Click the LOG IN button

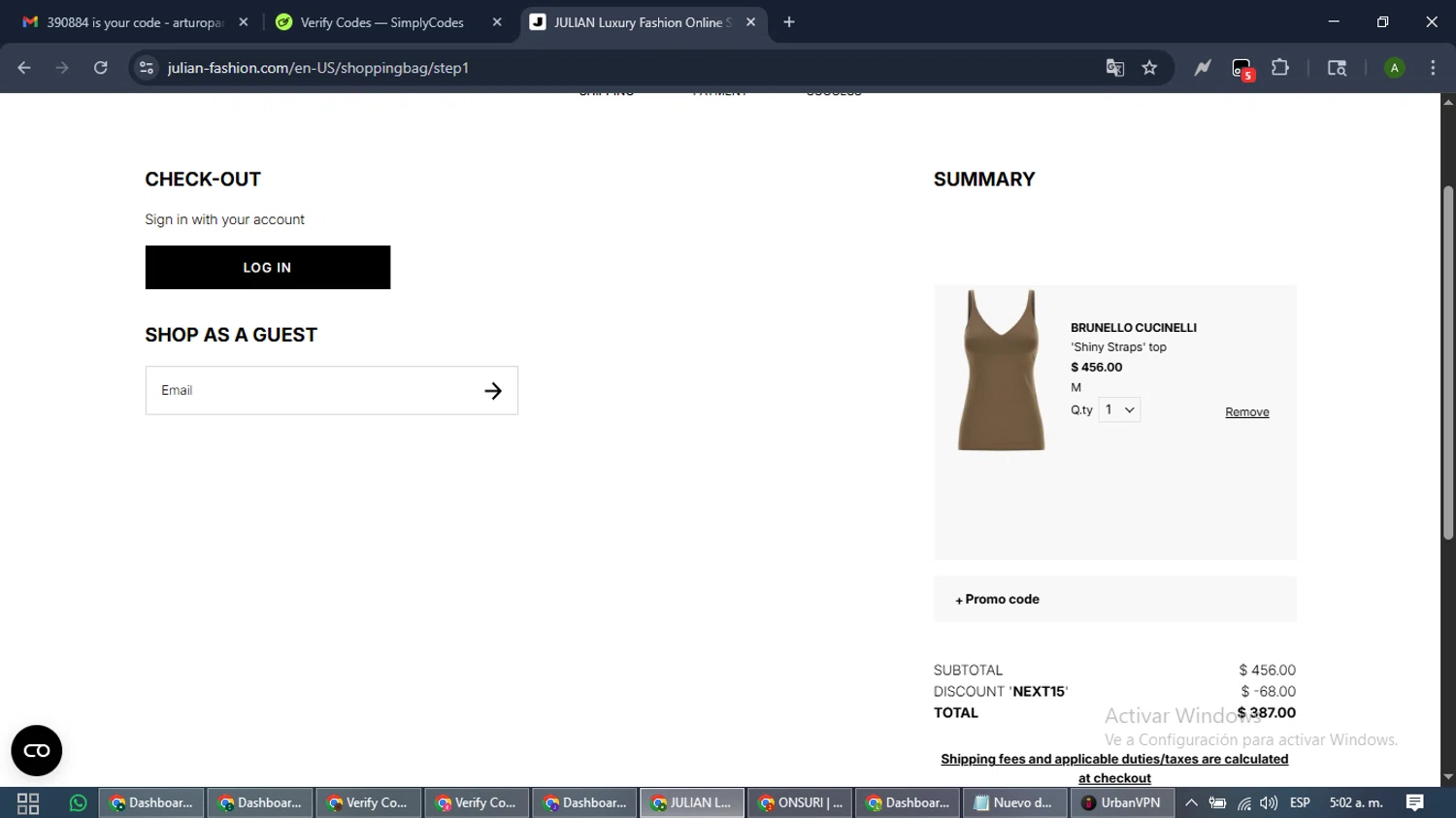click(x=268, y=268)
